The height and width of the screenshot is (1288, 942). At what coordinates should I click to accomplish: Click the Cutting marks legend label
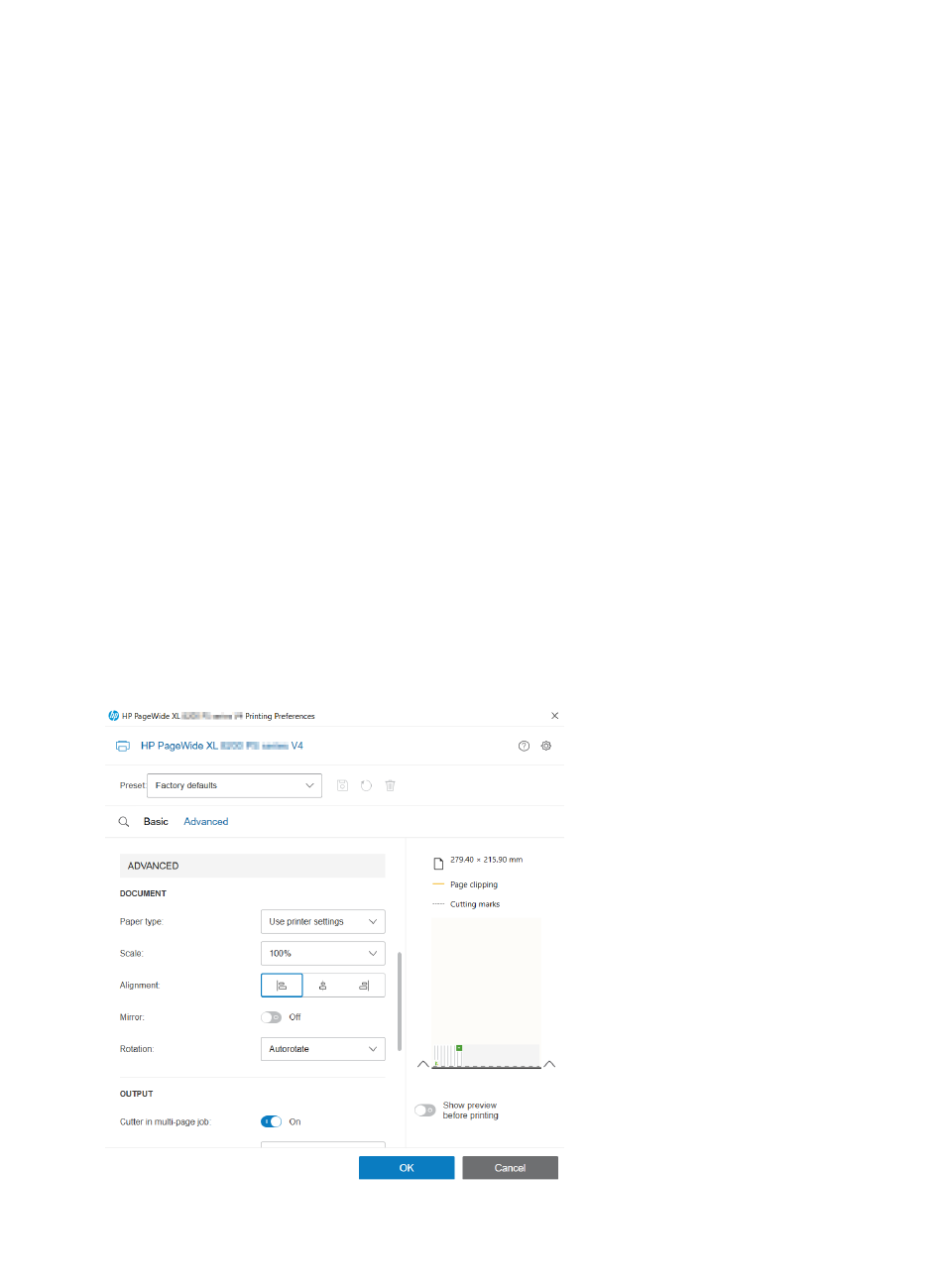click(x=475, y=904)
